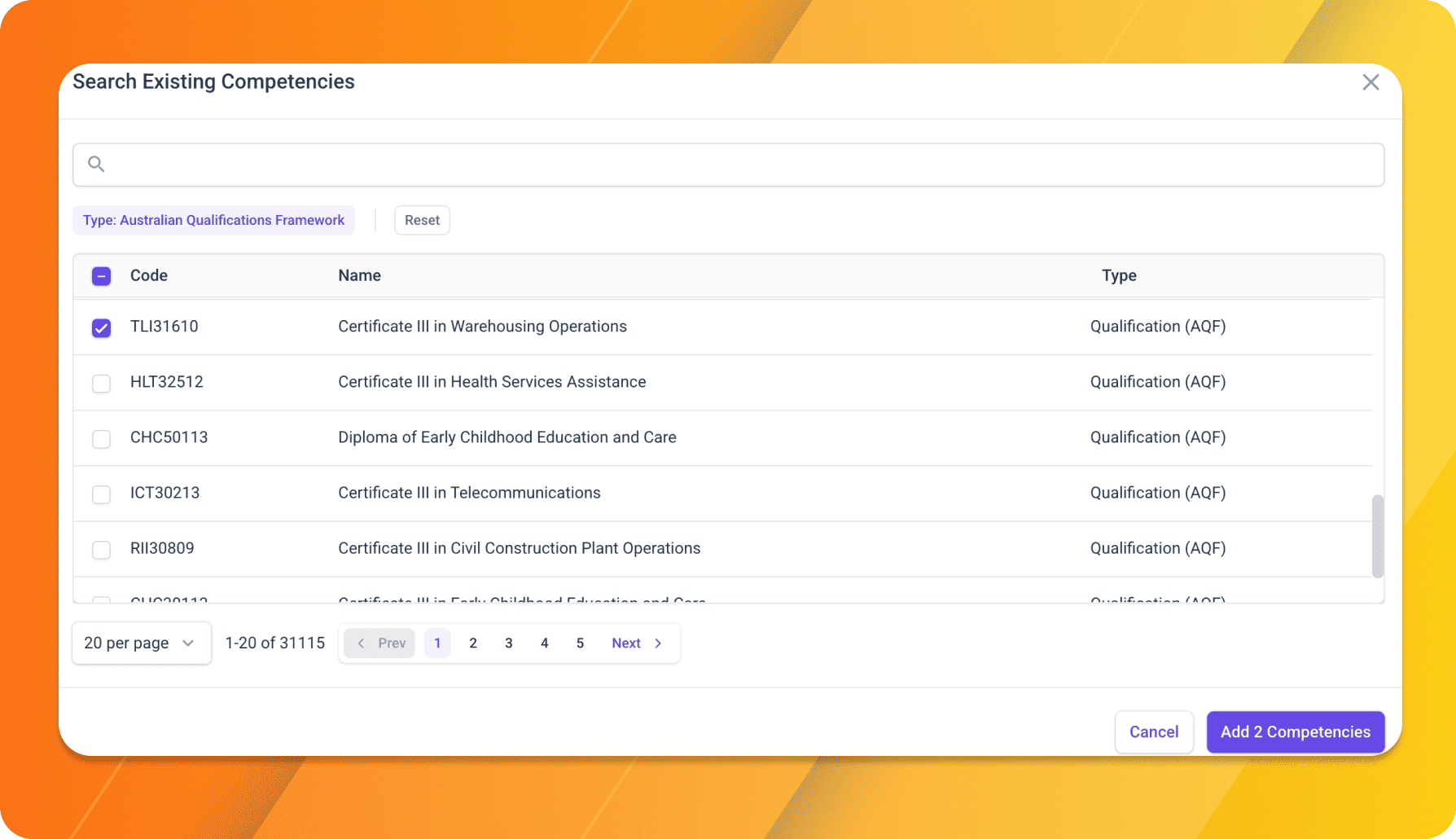Go to page 4

coord(545,643)
